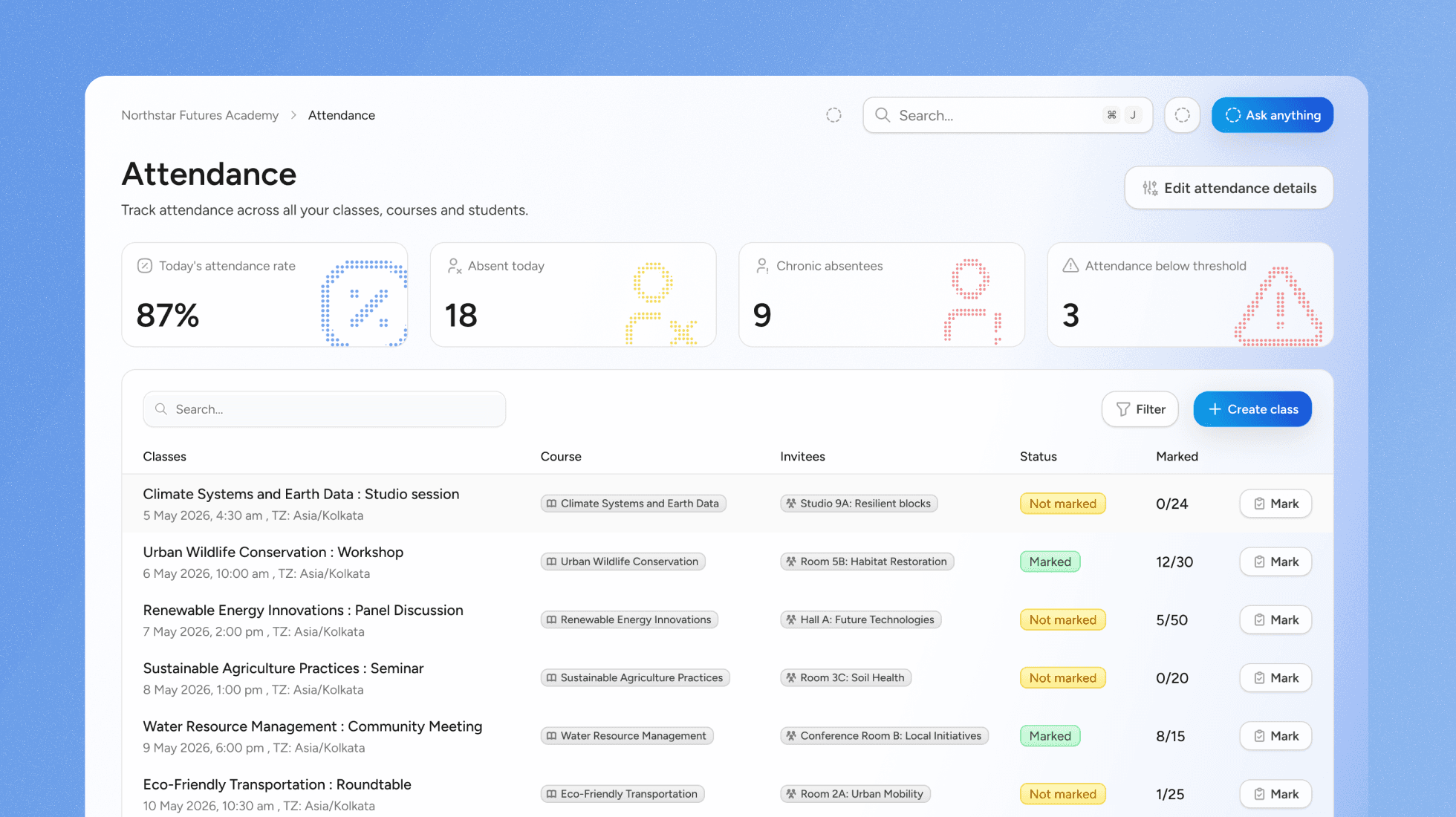Click the Attendance below threshold warning icon
The height and width of the screenshot is (817, 1456).
(x=1070, y=266)
